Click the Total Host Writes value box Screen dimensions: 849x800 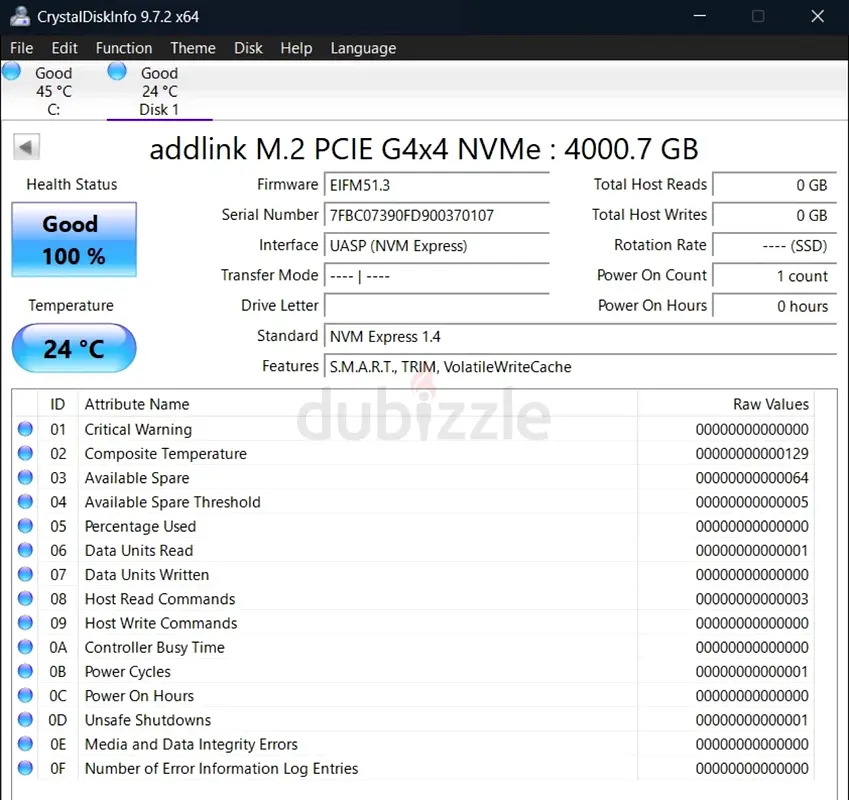pyautogui.click(x=775, y=215)
